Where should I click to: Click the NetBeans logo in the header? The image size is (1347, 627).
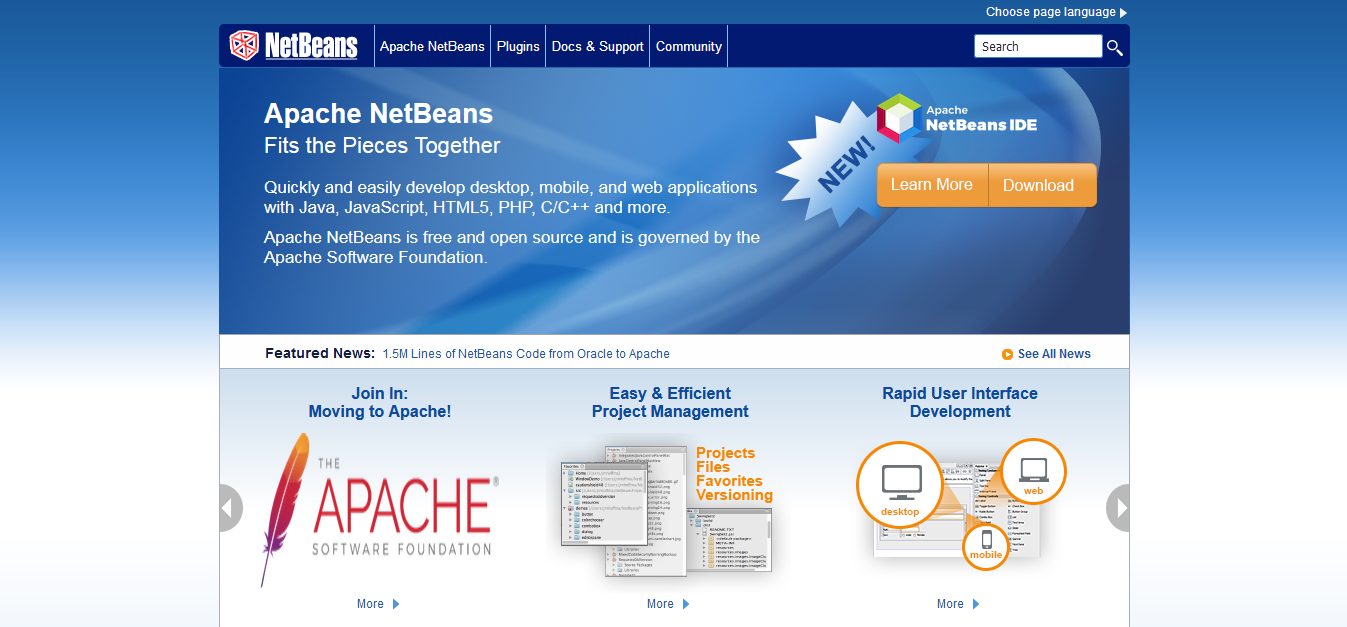pyautogui.click(x=293, y=46)
